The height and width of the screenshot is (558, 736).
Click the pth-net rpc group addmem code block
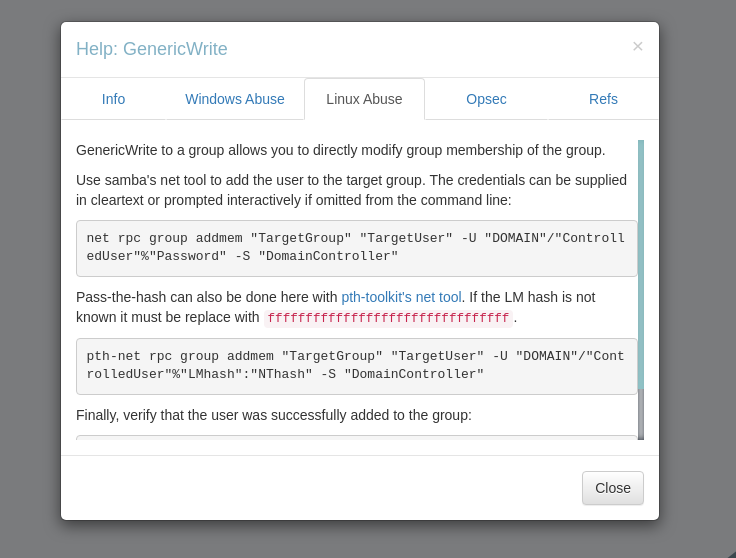pos(357,366)
